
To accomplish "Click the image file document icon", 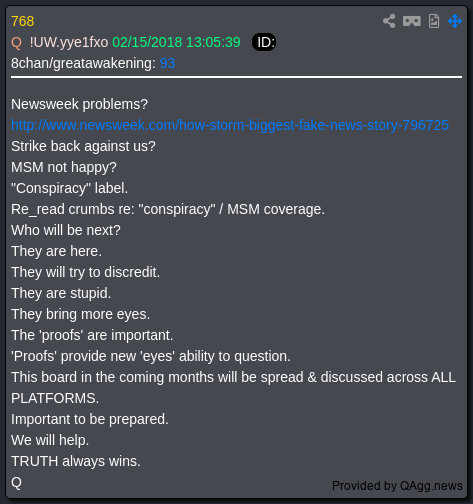I will [434, 21].
